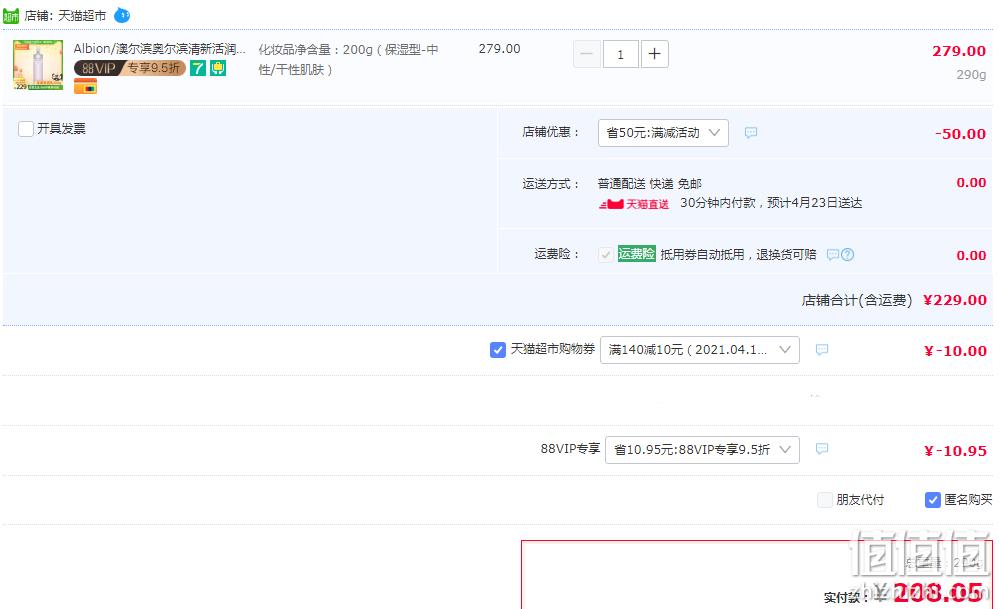
Task: Click the red subtotal 279.00
Action: (959, 51)
